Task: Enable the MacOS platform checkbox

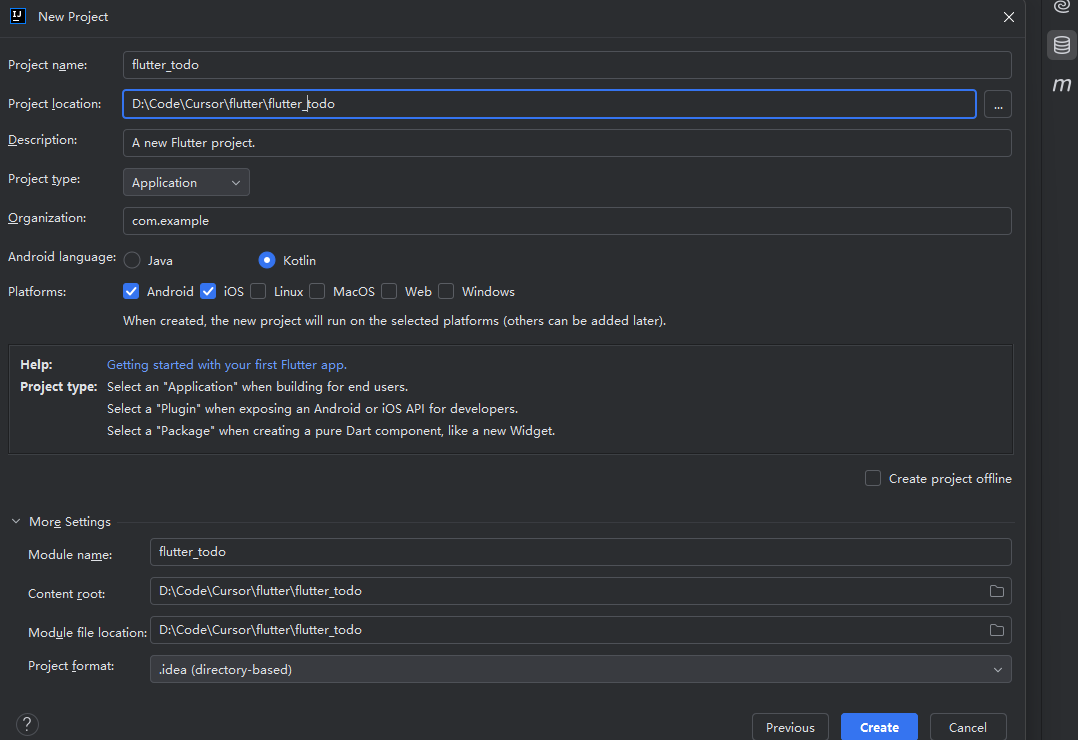Action: 317,292
